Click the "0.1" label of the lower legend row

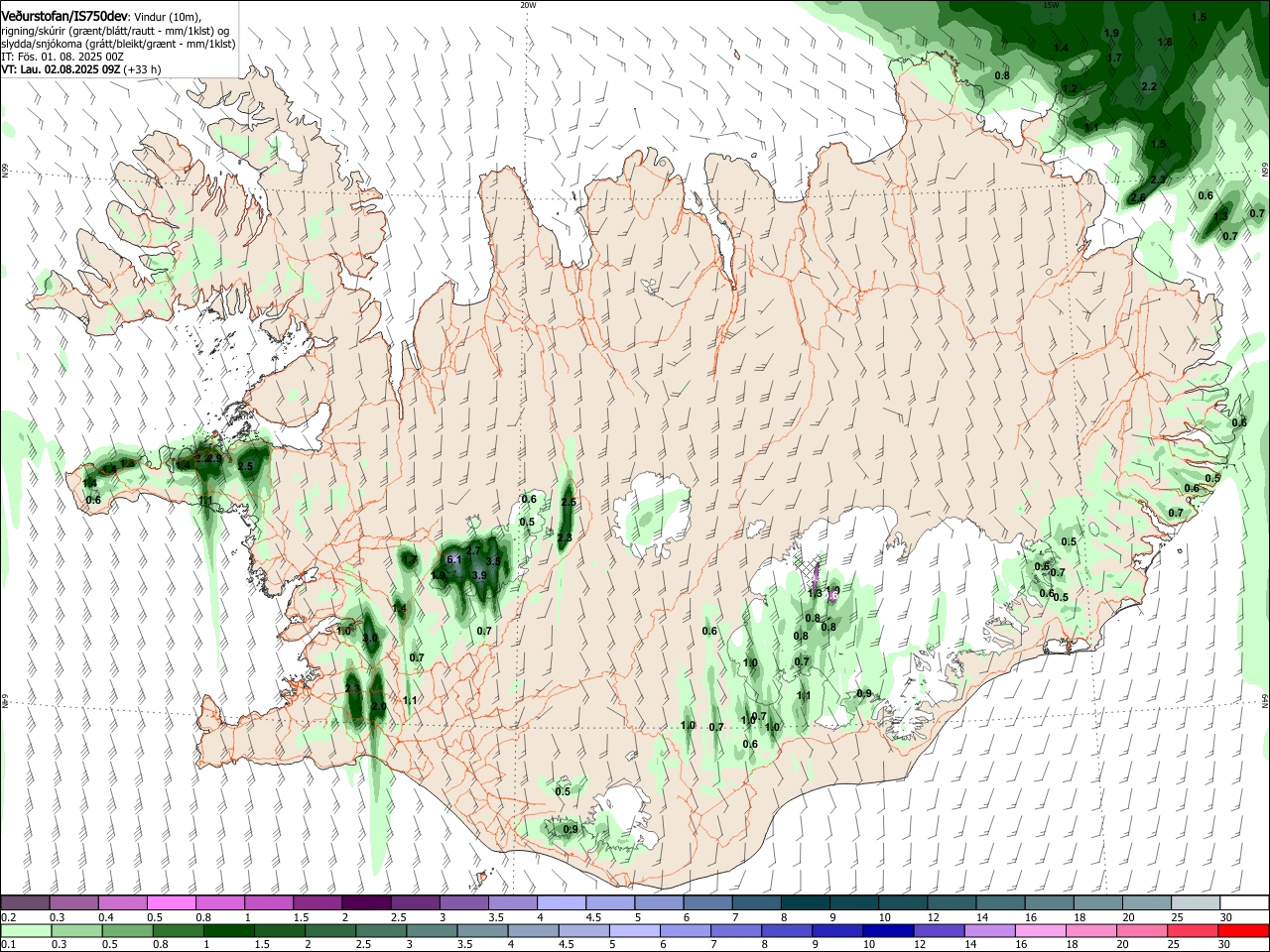pos(8,945)
